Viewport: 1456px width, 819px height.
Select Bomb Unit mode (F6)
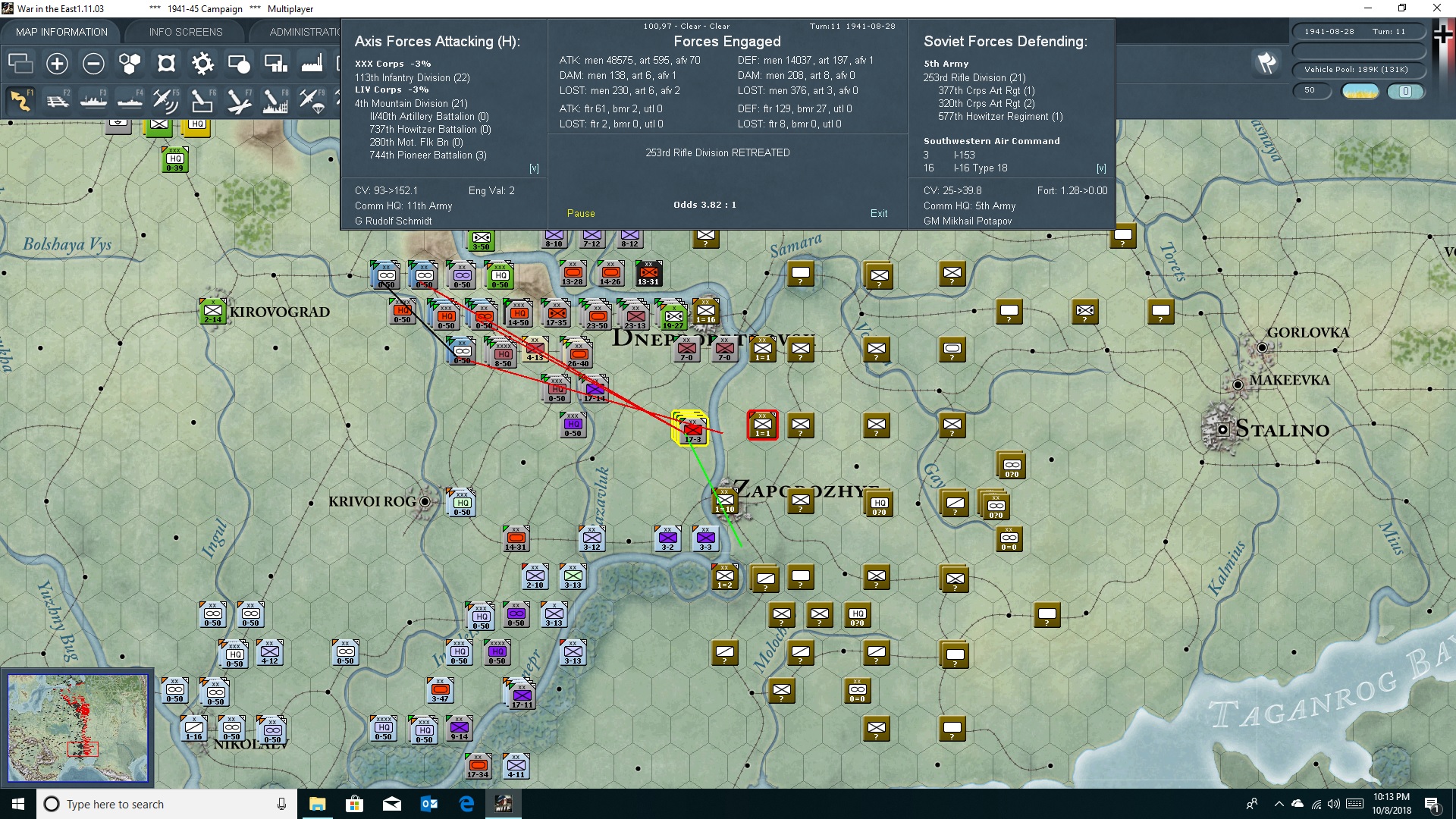202,100
